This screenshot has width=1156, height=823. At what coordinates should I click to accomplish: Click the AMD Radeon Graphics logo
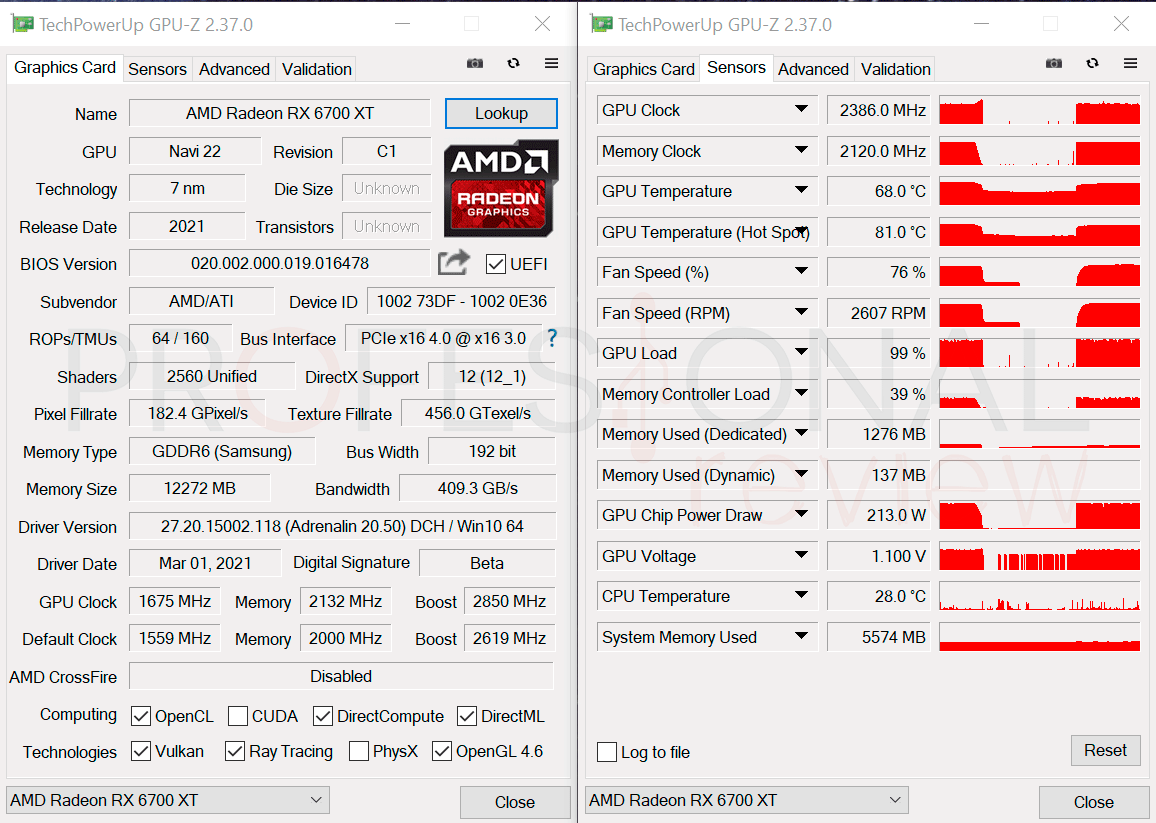point(501,189)
